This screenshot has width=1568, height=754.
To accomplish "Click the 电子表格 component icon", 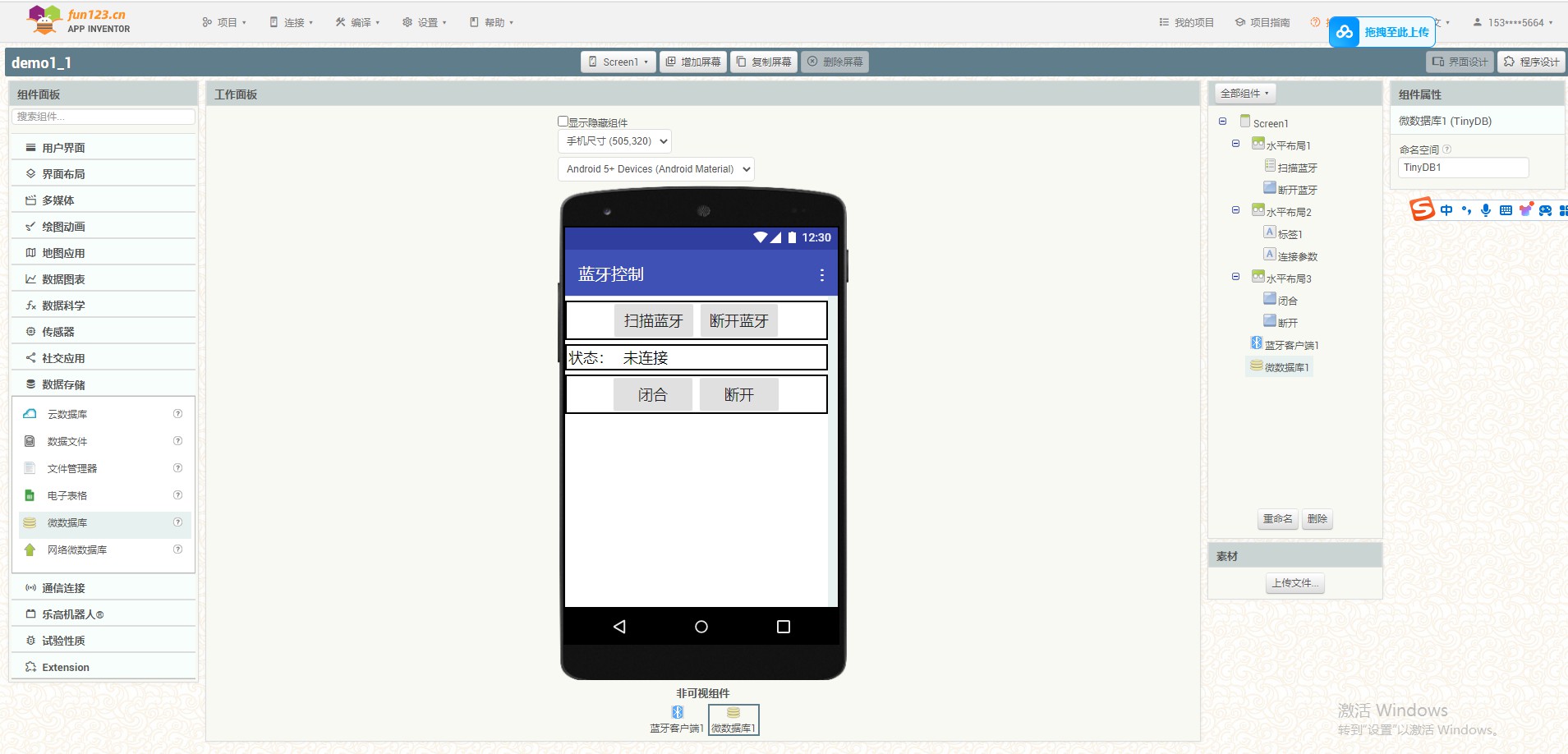I will coord(30,494).
